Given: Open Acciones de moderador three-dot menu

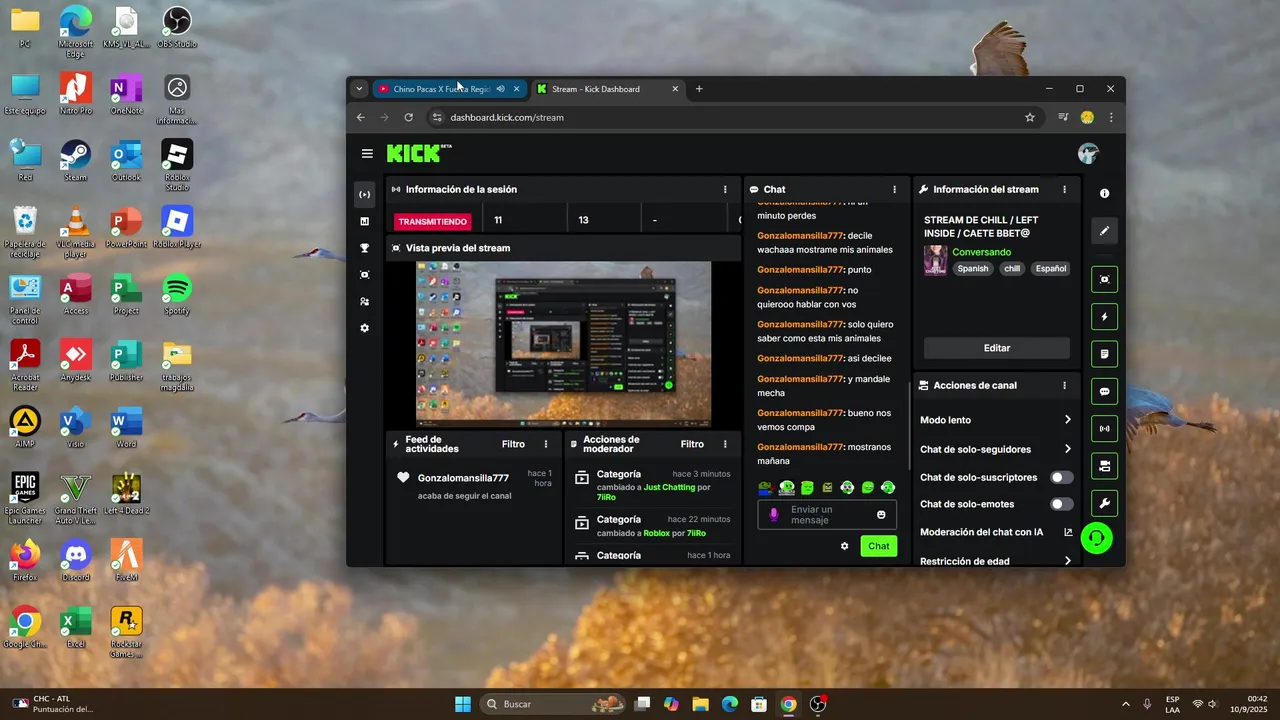Looking at the screenshot, I should click(725, 444).
